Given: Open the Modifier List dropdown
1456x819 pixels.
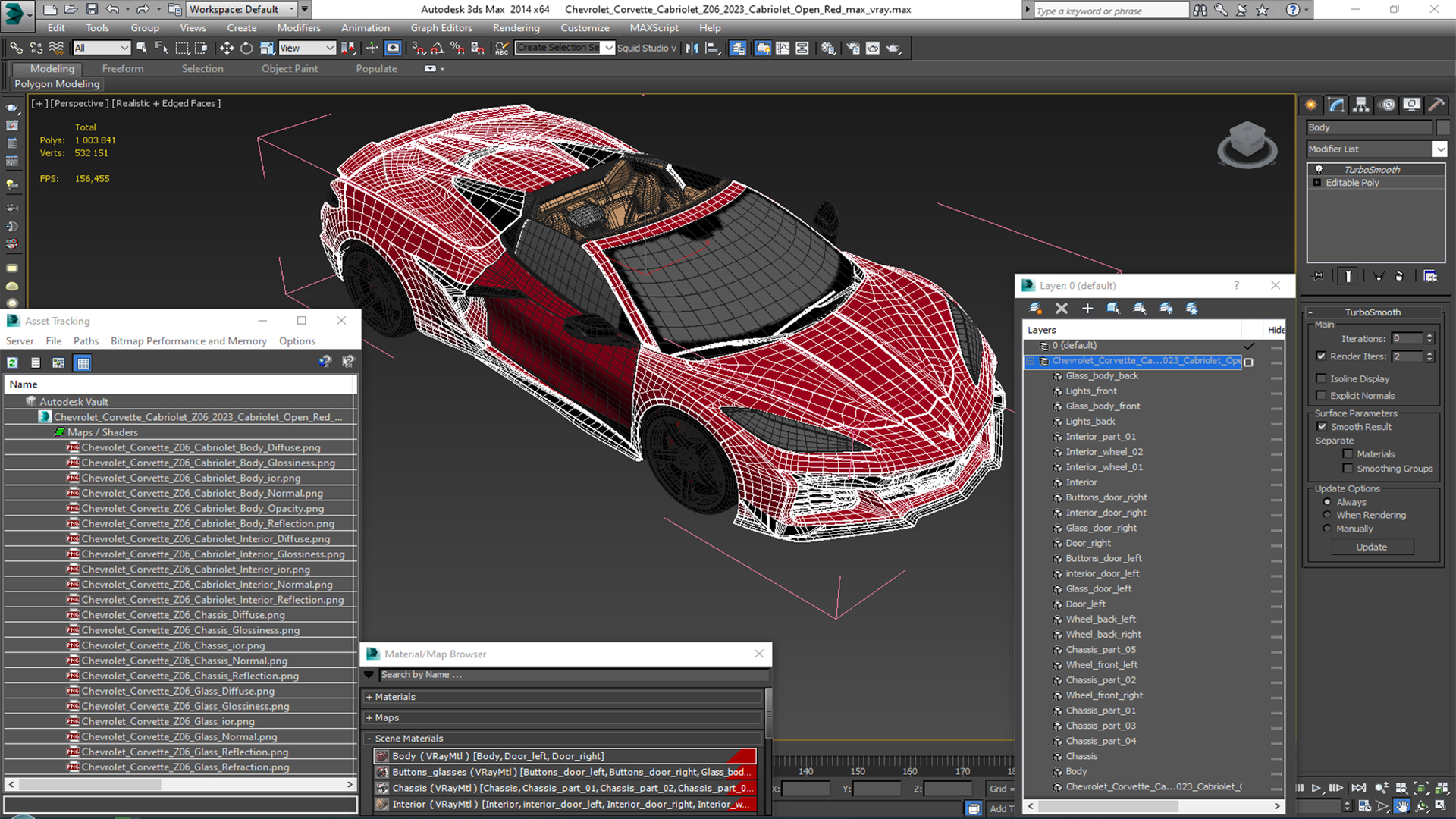Looking at the screenshot, I should (x=1440, y=149).
